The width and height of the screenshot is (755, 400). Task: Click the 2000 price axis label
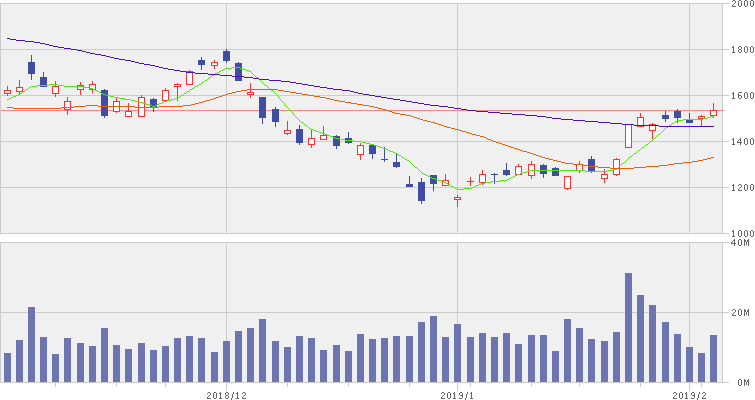pos(741,6)
